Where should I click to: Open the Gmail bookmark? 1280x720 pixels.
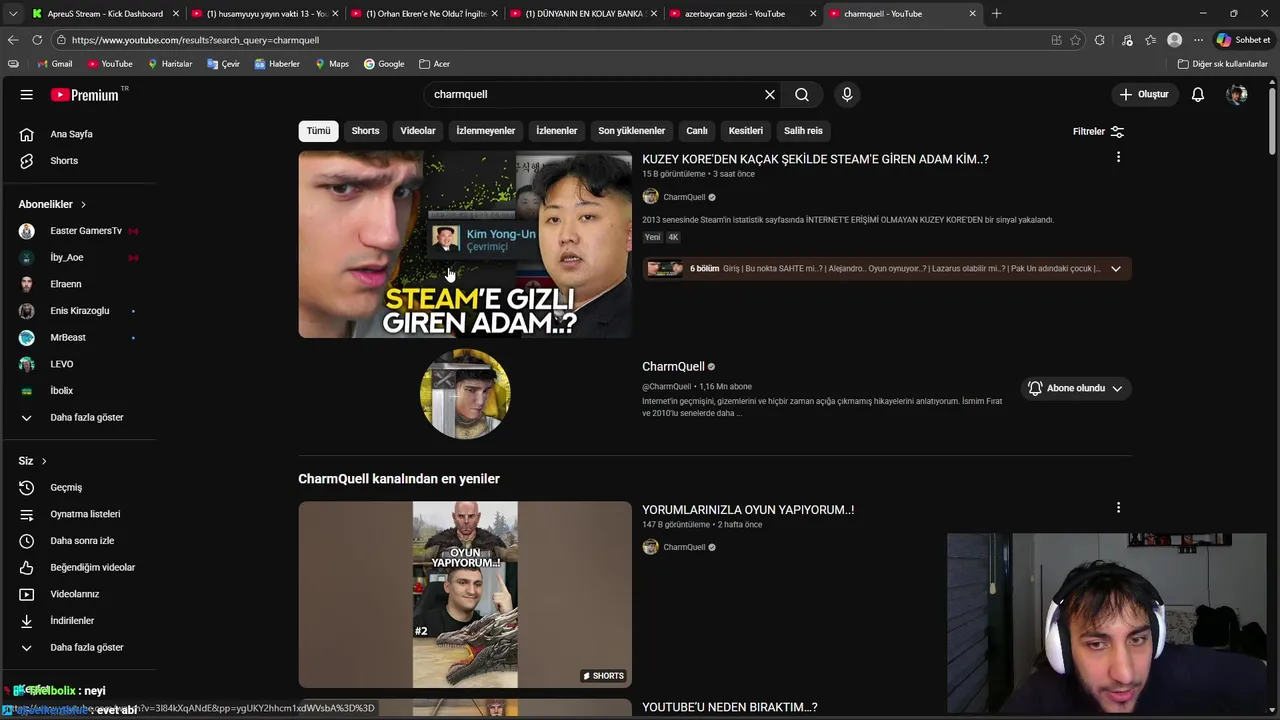point(54,64)
